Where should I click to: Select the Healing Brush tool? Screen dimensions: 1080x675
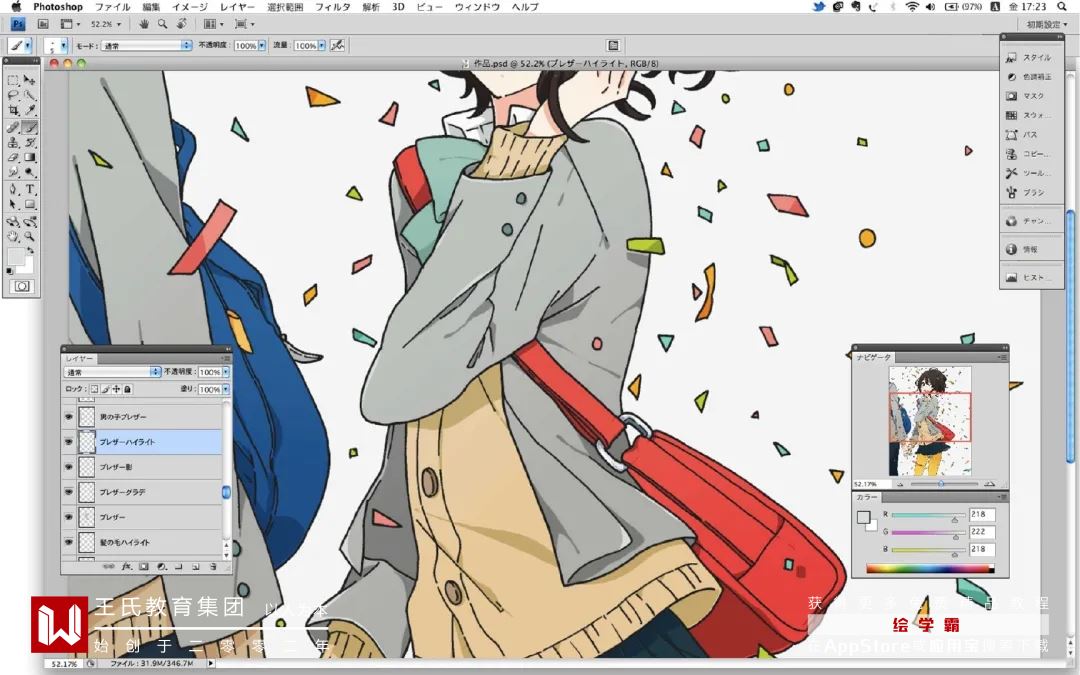[x=13, y=127]
